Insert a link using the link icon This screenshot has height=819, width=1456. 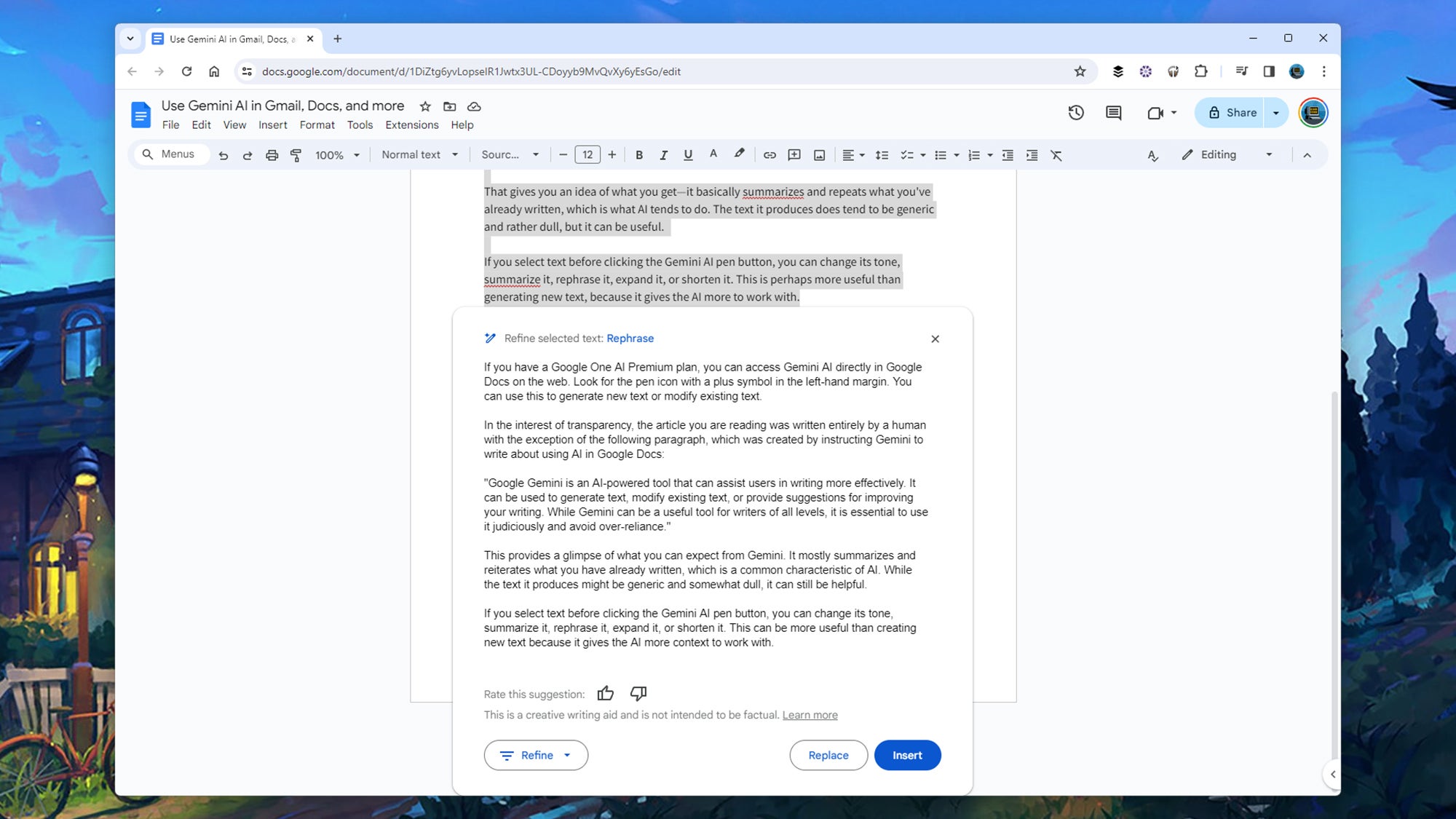tap(768, 154)
